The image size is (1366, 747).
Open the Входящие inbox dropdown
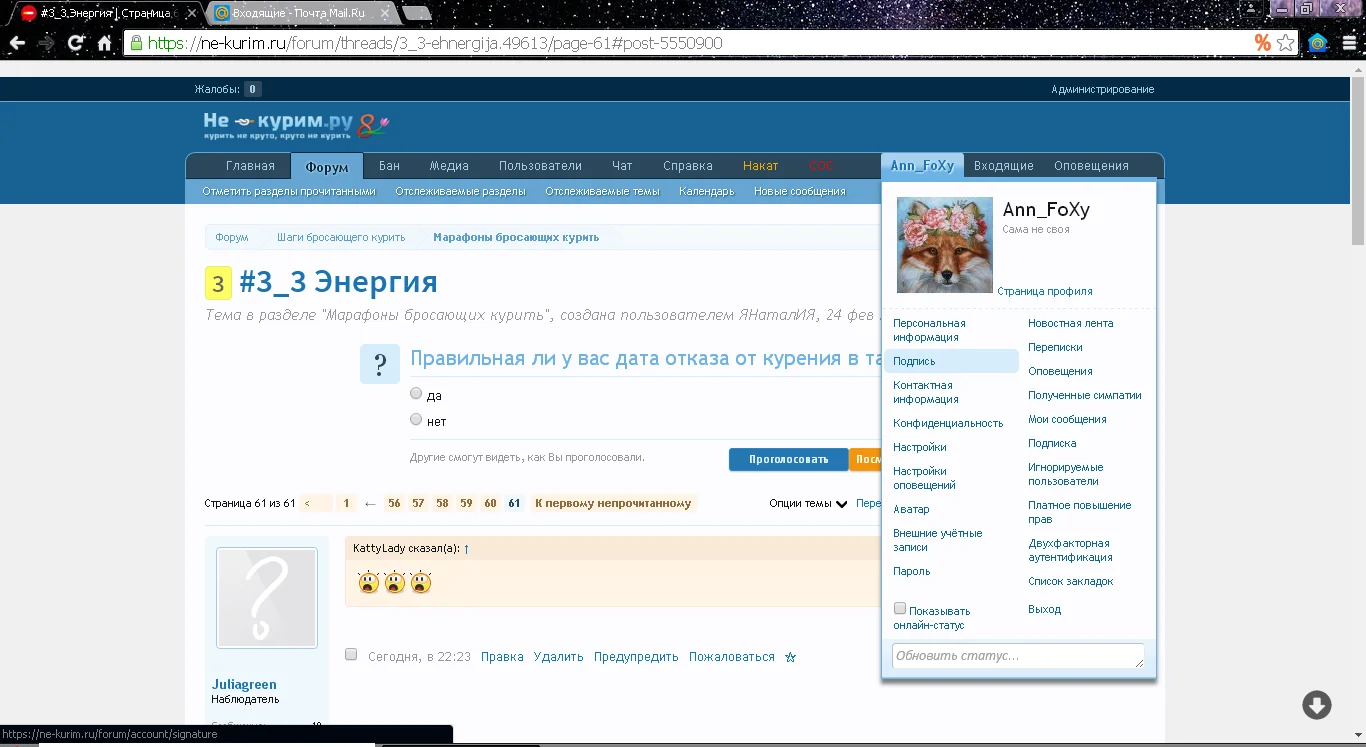(x=1003, y=166)
